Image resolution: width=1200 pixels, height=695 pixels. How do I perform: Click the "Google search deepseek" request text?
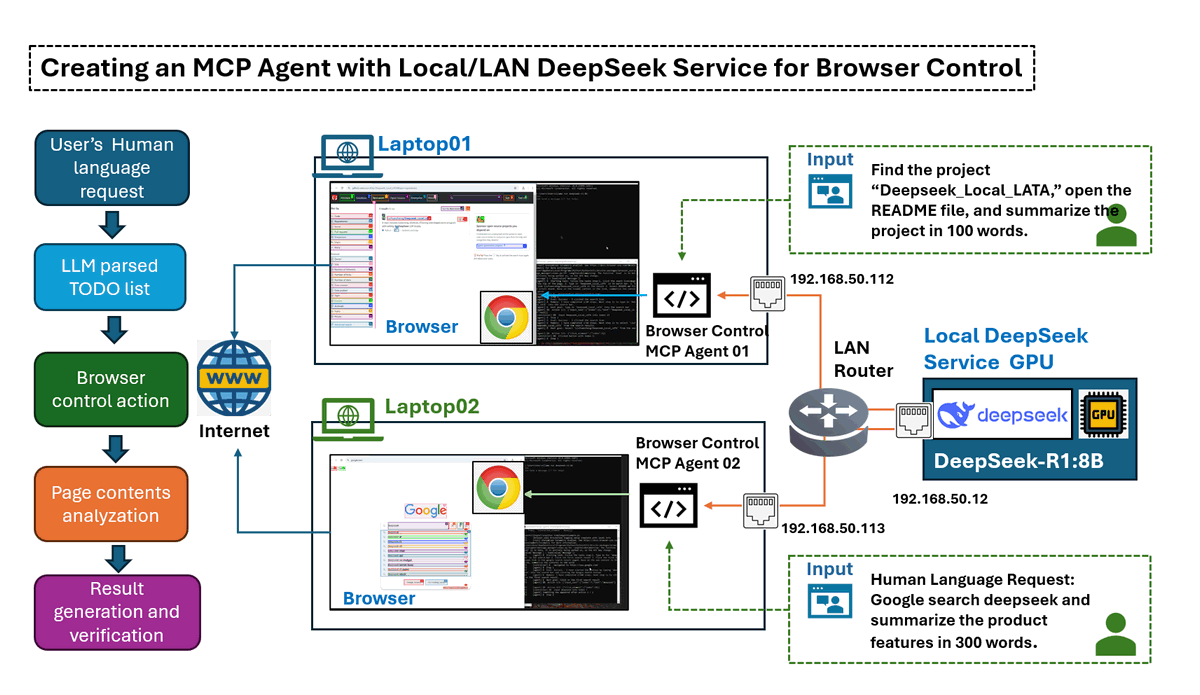pos(980,610)
